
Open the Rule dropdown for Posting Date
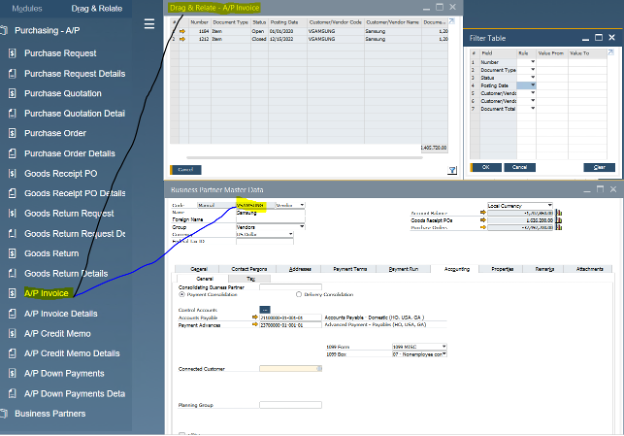tap(532, 85)
